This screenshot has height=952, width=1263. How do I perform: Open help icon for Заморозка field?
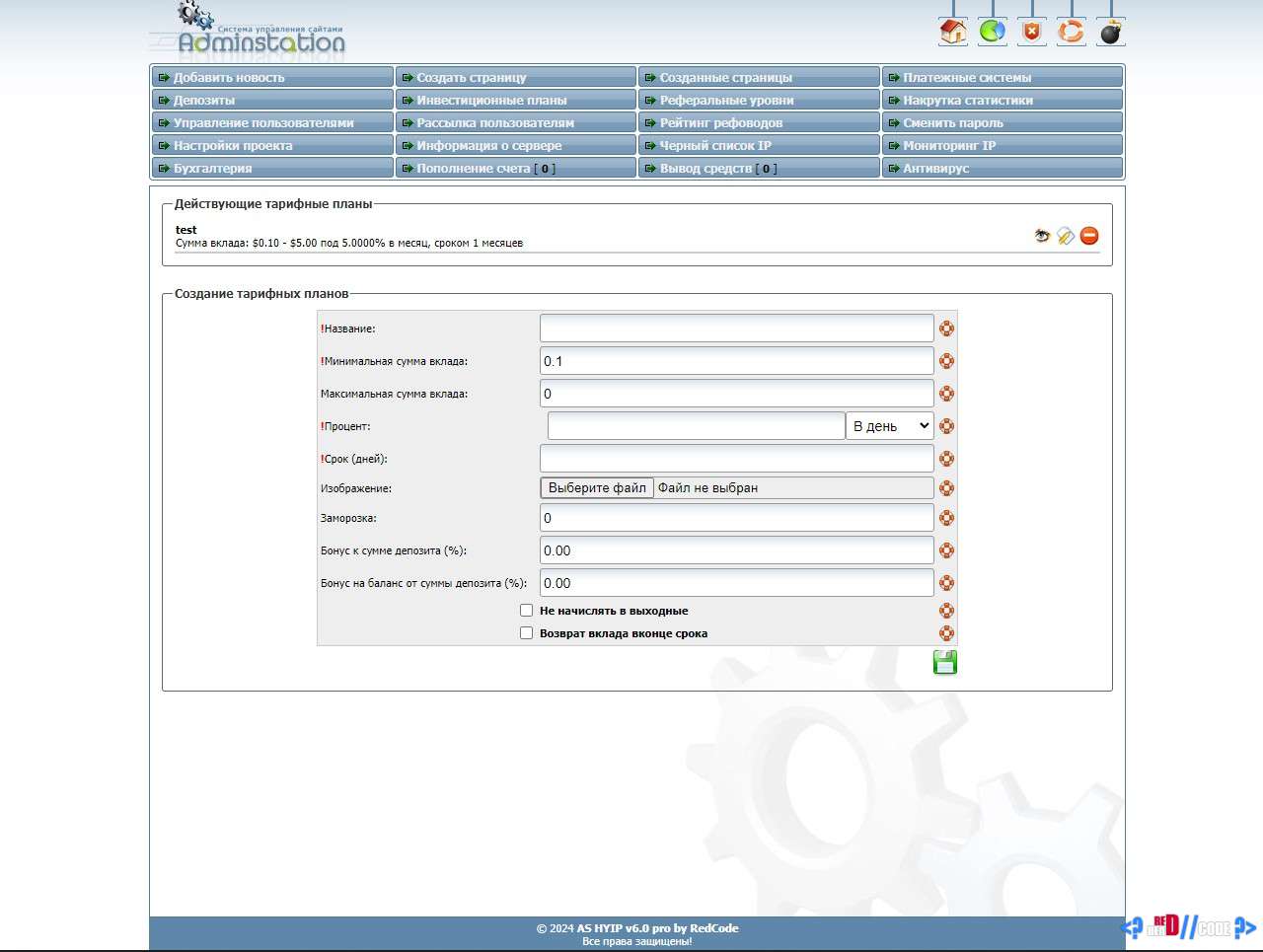pyautogui.click(x=946, y=518)
